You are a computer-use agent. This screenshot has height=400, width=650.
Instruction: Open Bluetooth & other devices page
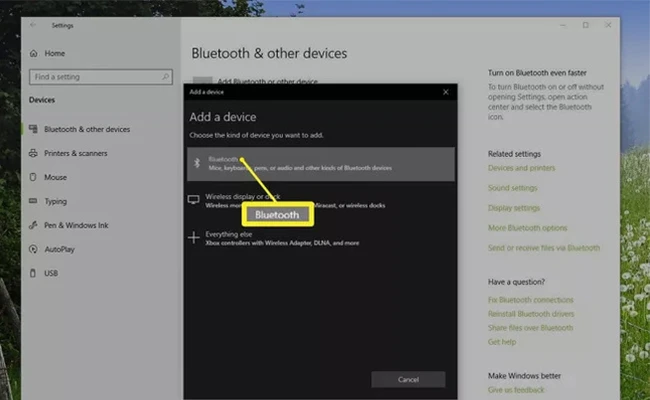[87, 129]
